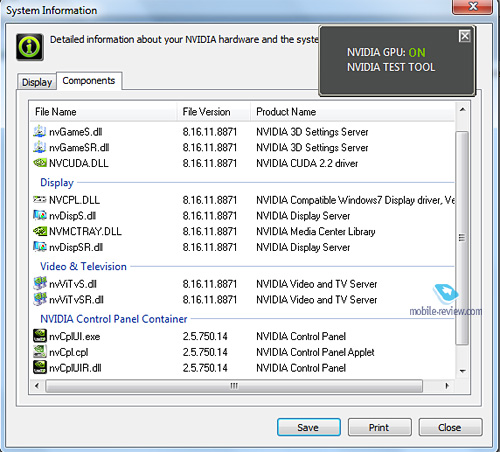Select the nvViTvS.dll file name

tap(73, 284)
